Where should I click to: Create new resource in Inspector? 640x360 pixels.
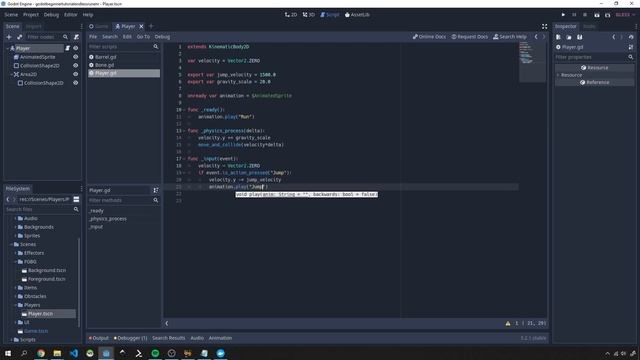(x=558, y=37)
